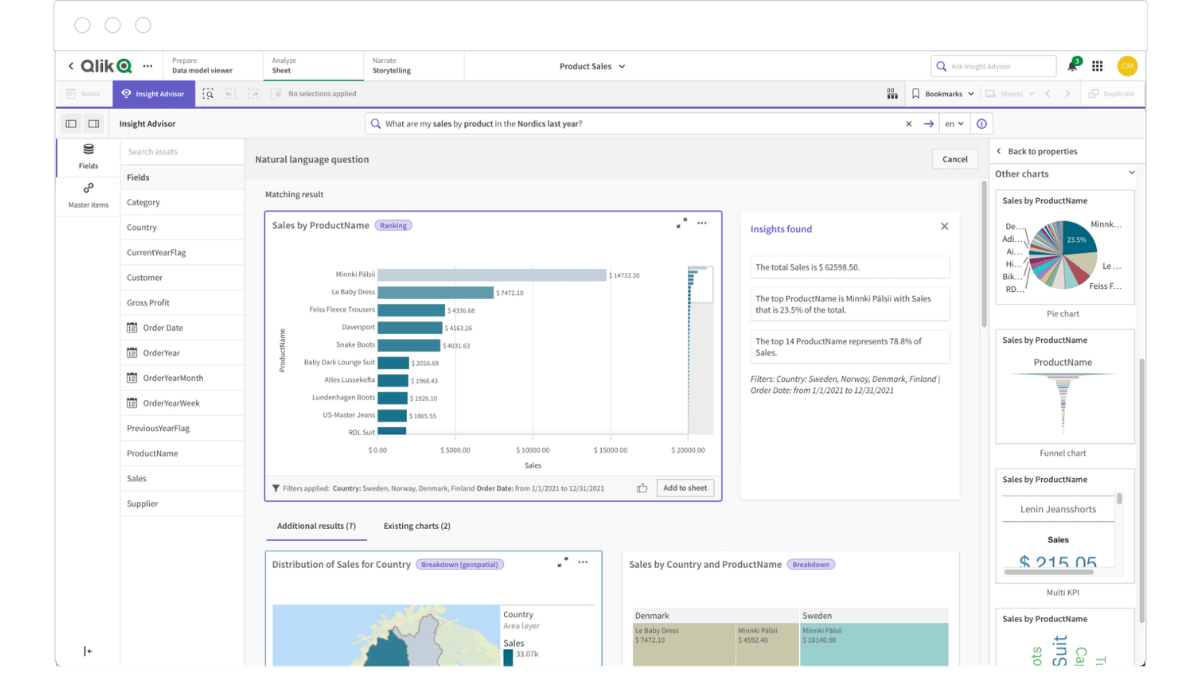Viewport: 1200px width, 700px height.
Task: Toggle the left assets panel
Action: 71,124
